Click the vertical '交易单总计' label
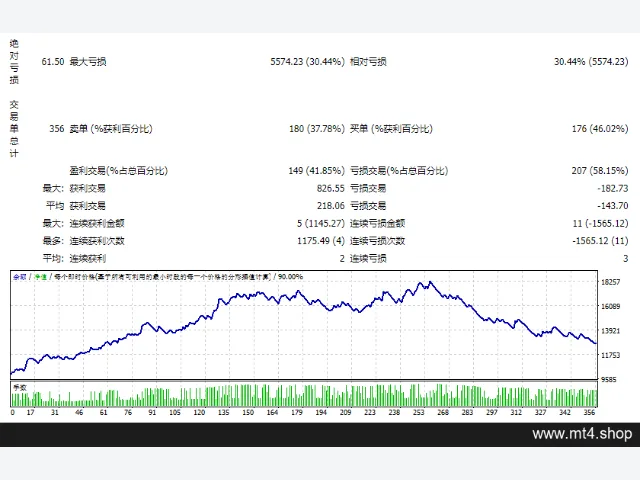Viewport: 640px width, 480px height. [14, 129]
